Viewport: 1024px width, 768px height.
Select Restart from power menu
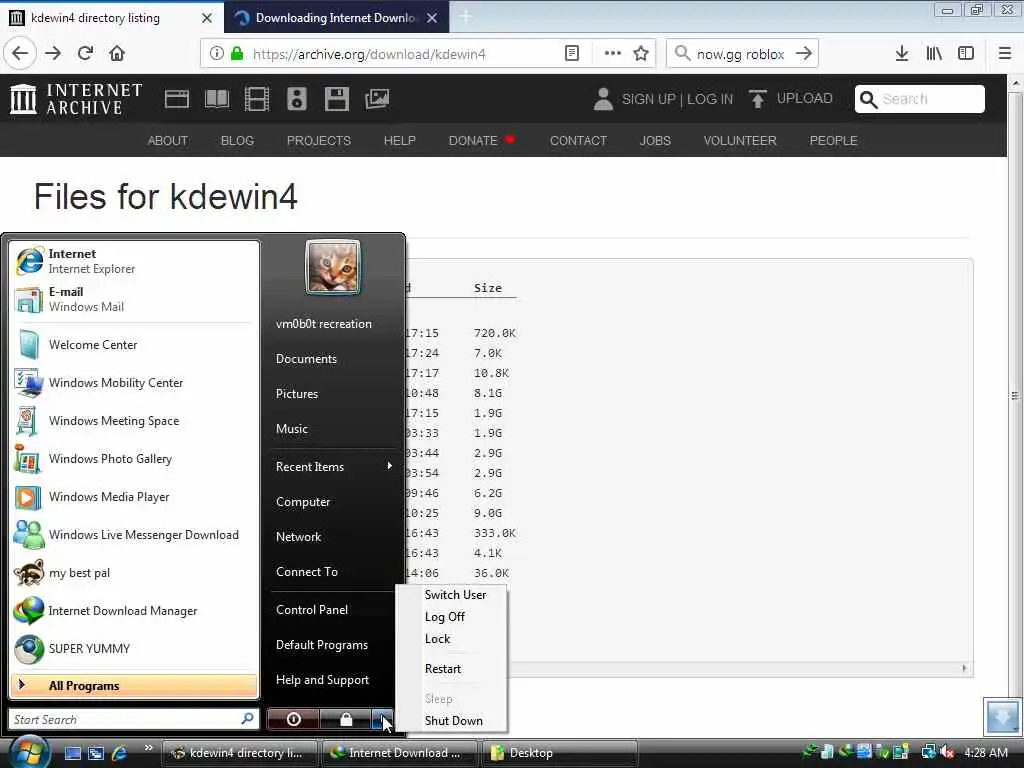(443, 669)
